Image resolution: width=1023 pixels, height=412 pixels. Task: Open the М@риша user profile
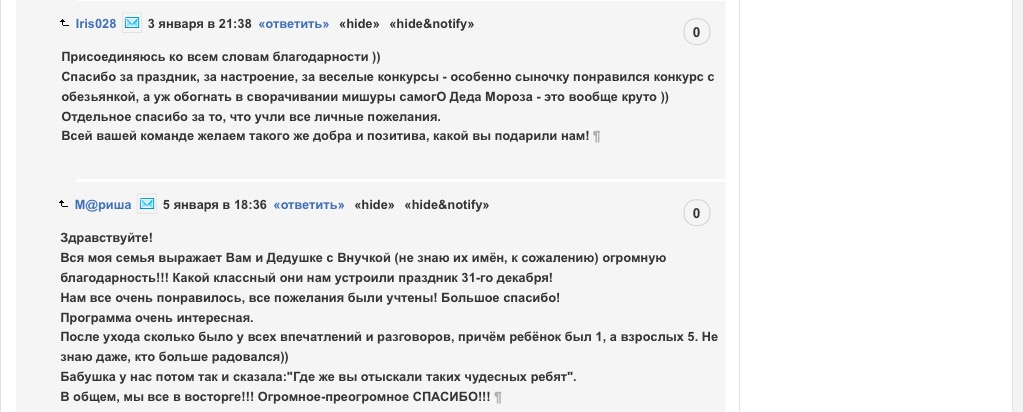[x=103, y=205]
